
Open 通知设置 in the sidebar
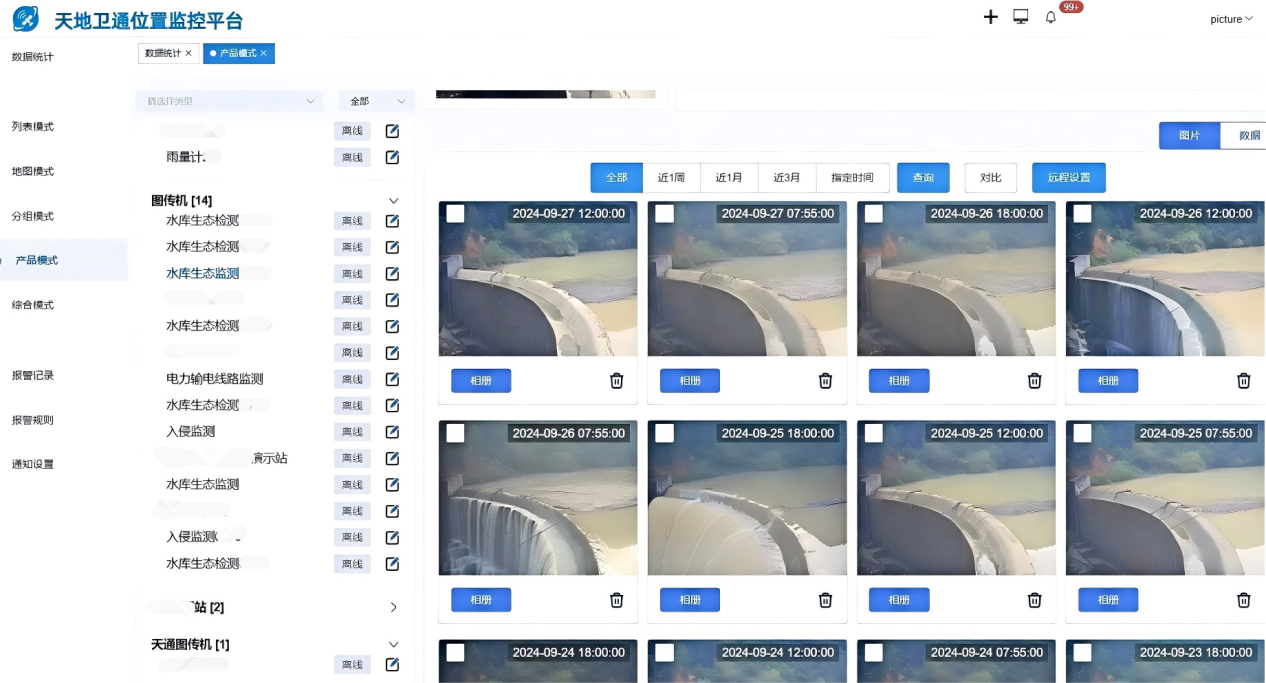click(x=33, y=464)
